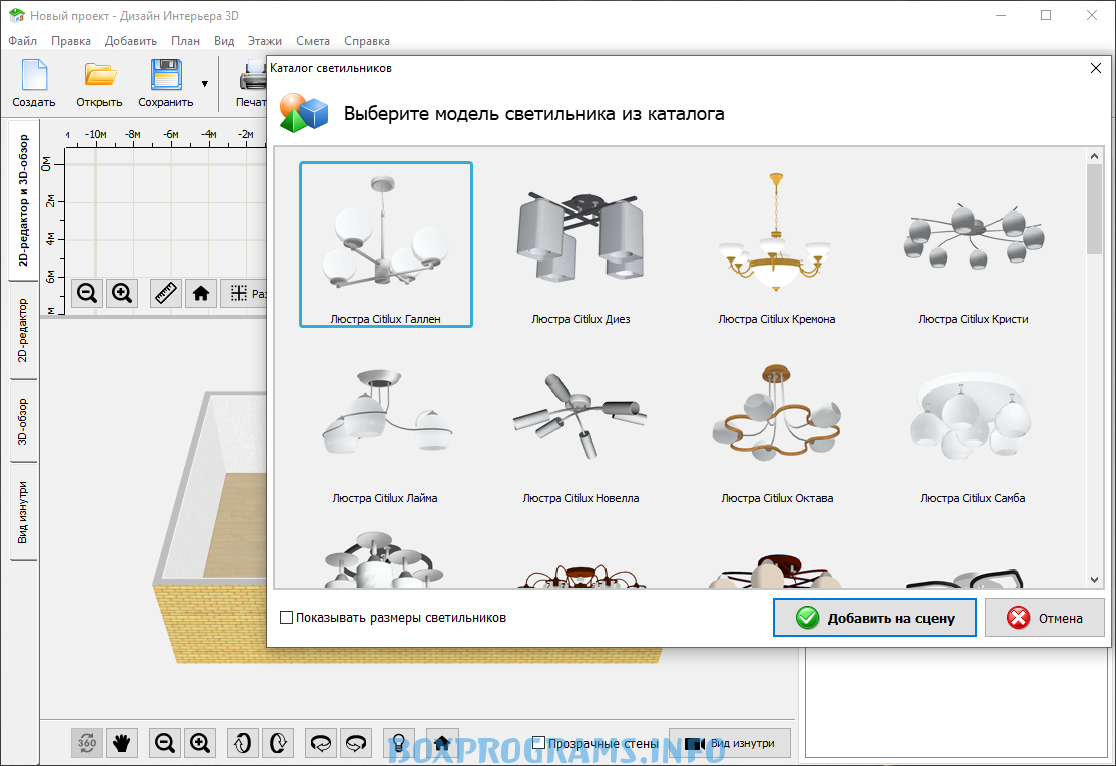Expand the dropdown arrow next to Сохранить

(x=205, y=84)
